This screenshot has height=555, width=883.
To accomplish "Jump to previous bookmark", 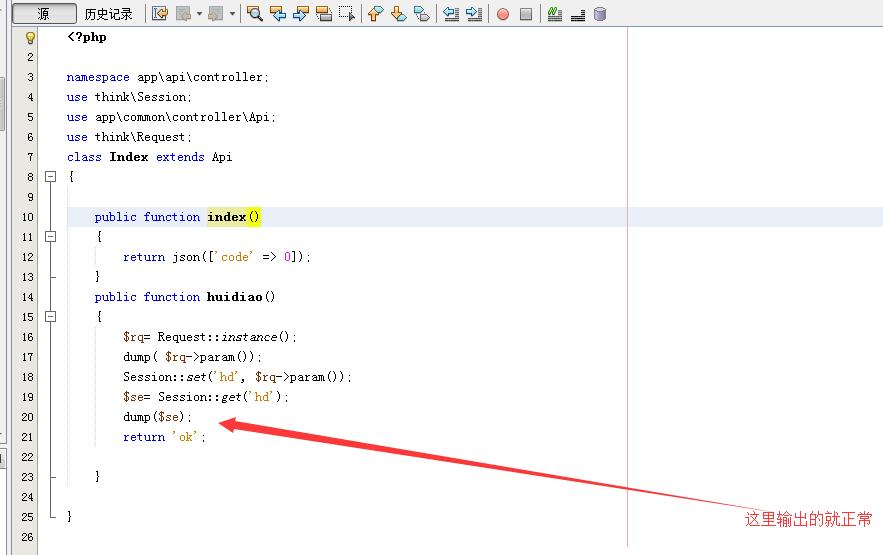I will pyautogui.click(x=375, y=14).
